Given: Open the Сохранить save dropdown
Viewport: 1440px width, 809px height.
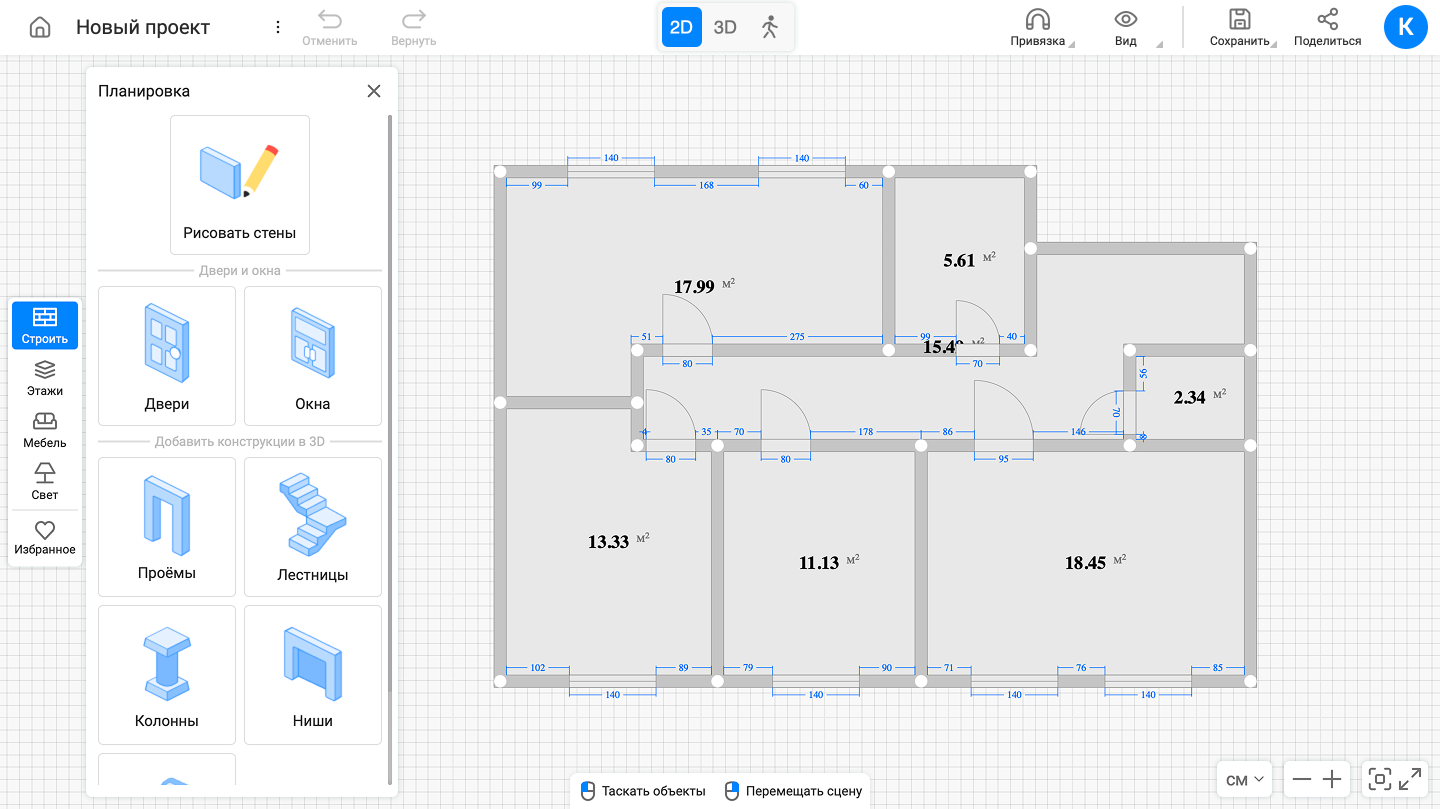Looking at the screenshot, I should (1242, 28).
